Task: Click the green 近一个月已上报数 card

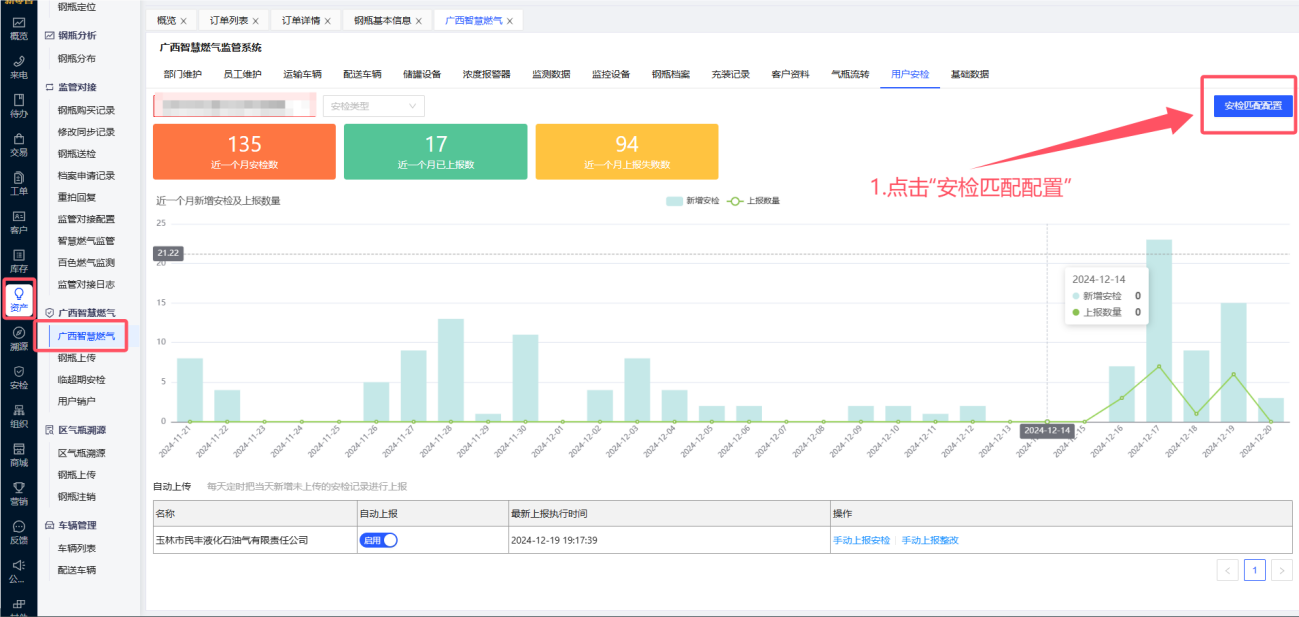Action: (435, 152)
